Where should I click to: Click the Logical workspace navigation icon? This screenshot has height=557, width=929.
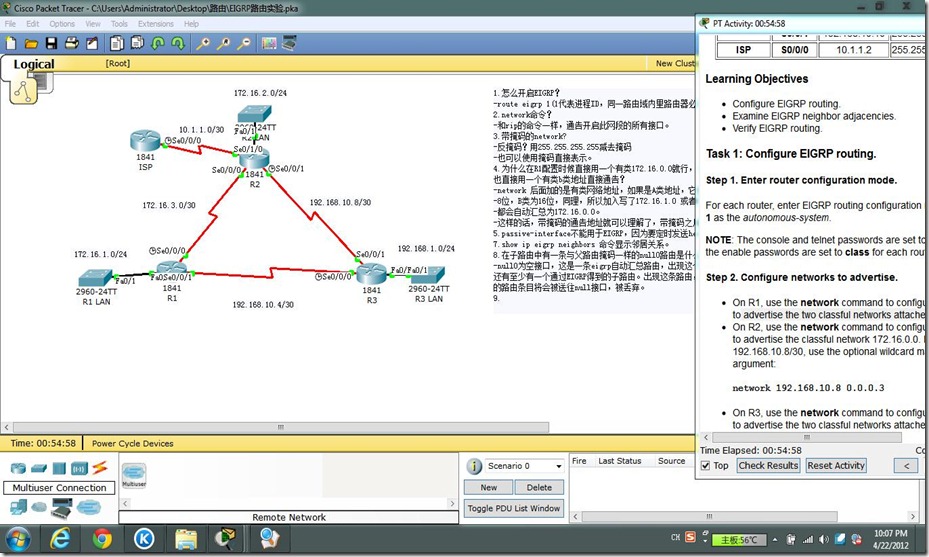24,91
